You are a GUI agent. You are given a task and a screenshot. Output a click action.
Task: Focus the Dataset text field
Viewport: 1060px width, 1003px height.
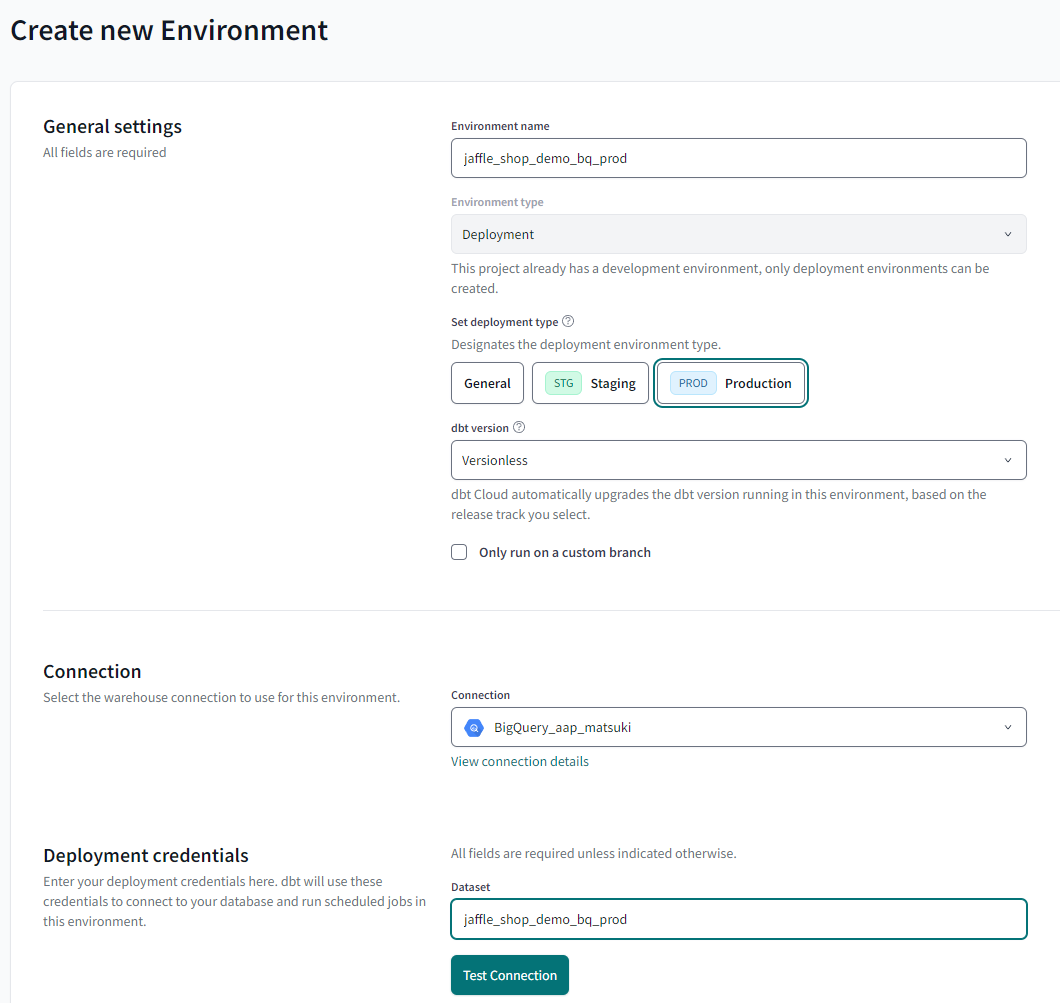[738, 919]
